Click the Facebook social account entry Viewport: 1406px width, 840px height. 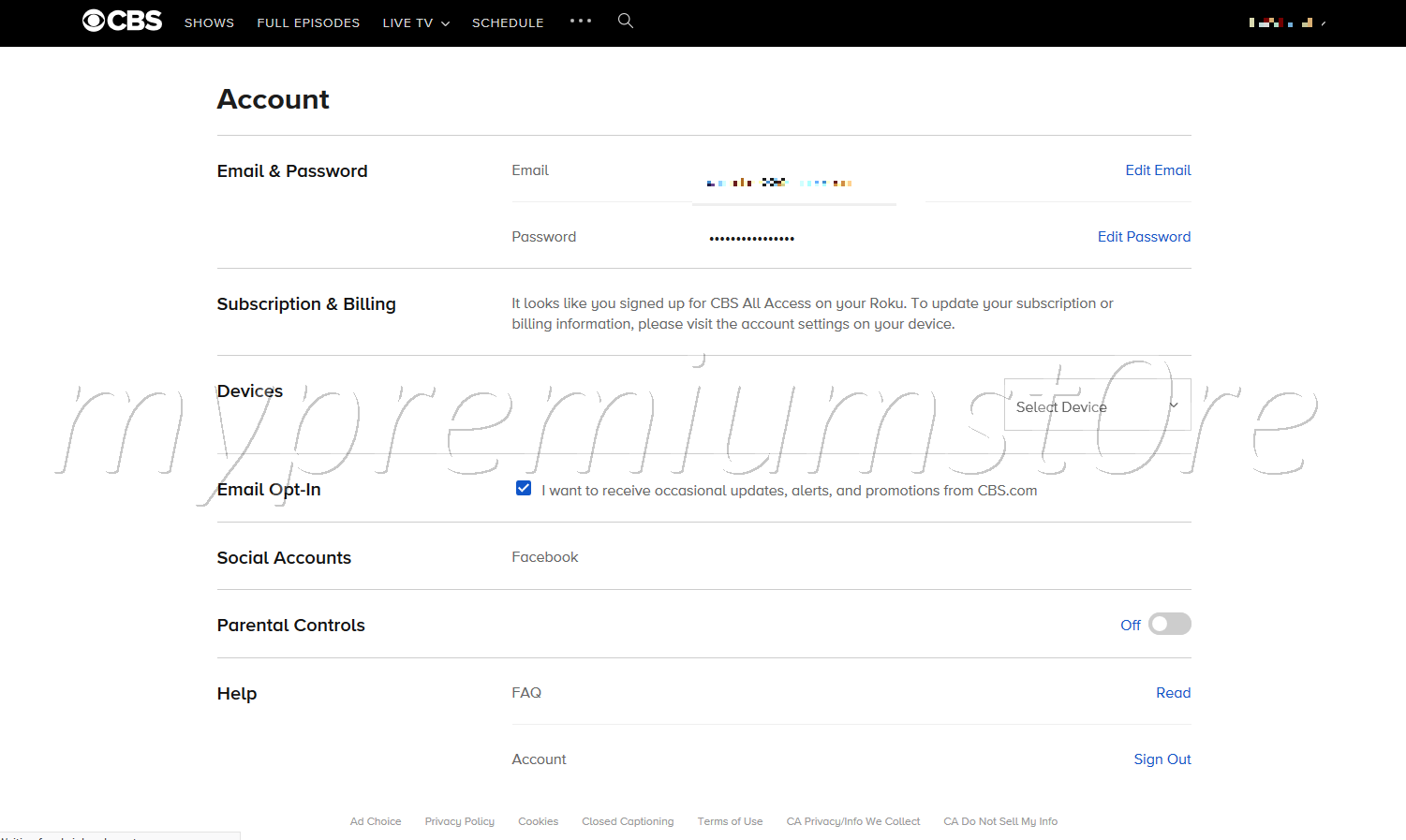tap(545, 557)
